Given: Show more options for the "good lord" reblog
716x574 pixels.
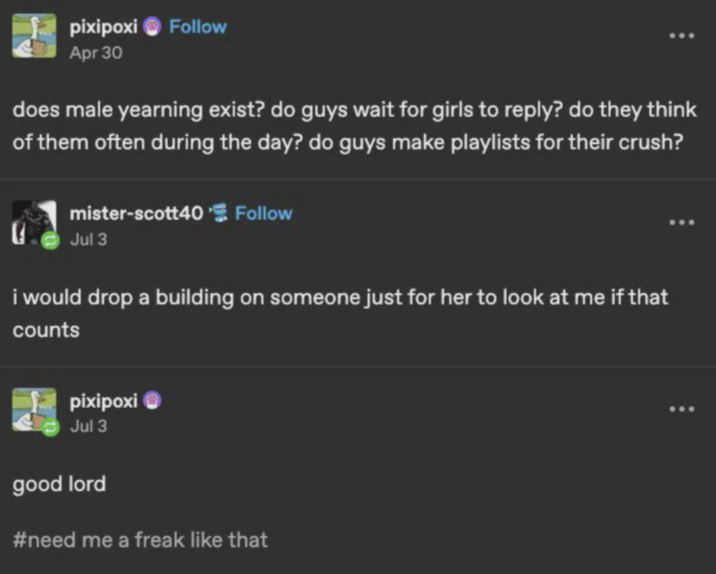Looking at the screenshot, I should coord(681,408).
